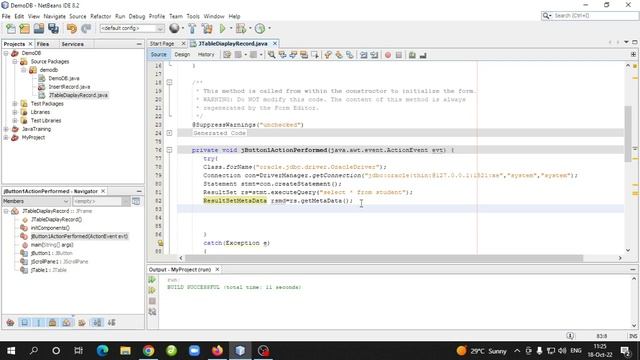This screenshot has height=360, width=640.
Task: Click the globe browser icon in toolbar
Action: (174, 28)
